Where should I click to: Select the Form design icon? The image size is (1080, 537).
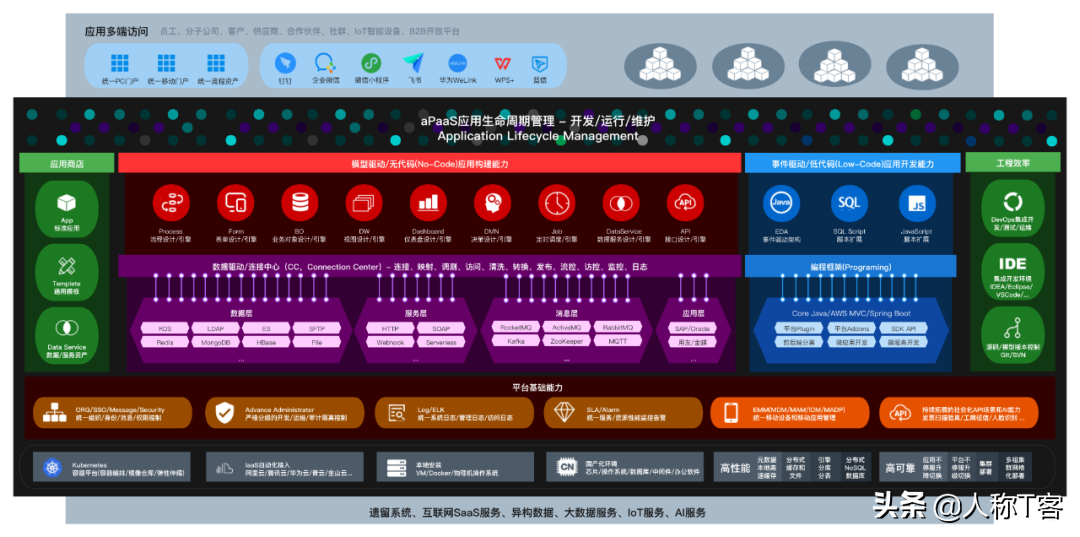236,203
